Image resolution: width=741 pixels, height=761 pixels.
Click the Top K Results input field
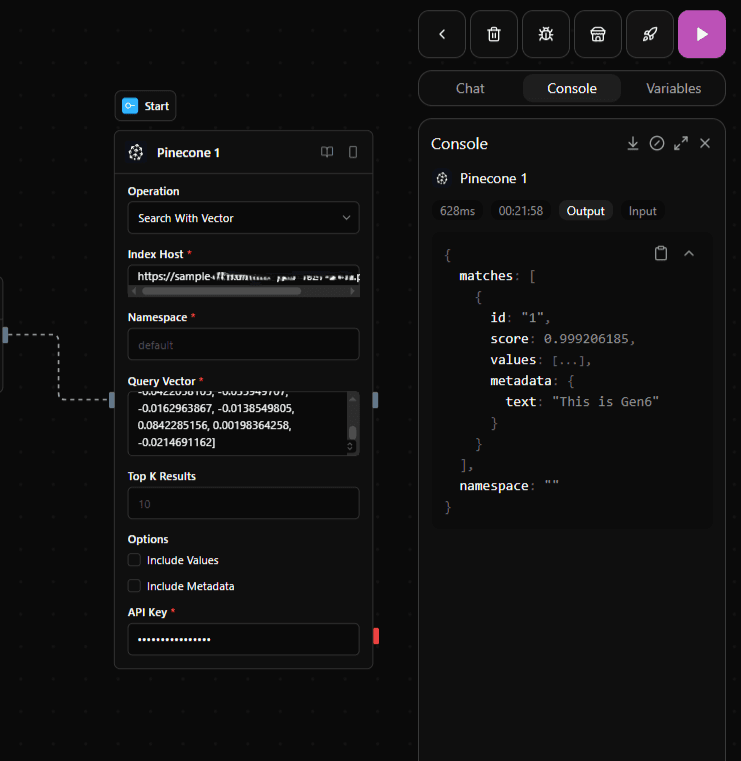pyautogui.click(x=243, y=504)
